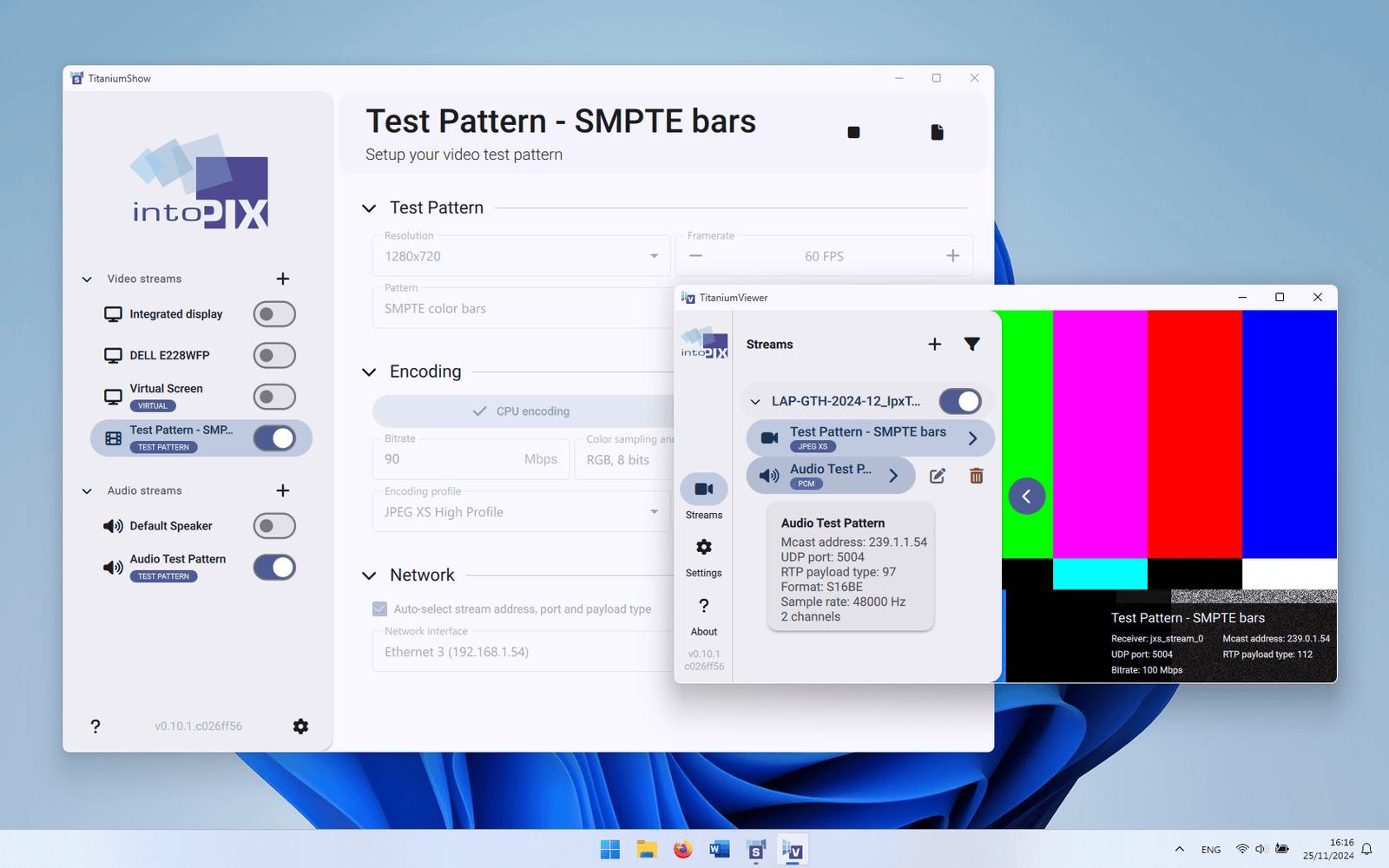Select Test Pattern - SMPTE bars JPEG XS stream
The width and height of the screenshot is (1389, 868).
(870, 438)
